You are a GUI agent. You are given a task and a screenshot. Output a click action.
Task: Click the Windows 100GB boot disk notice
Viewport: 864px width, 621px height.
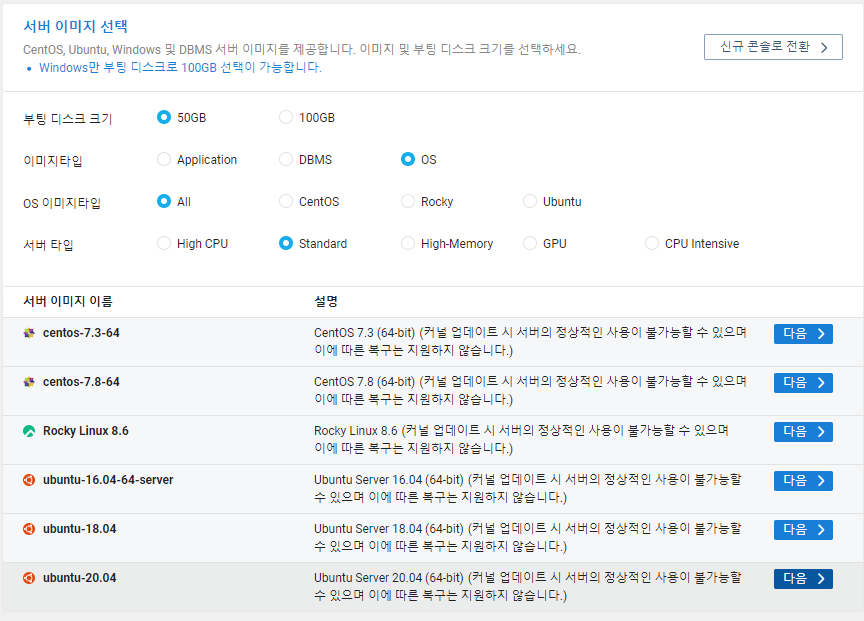pos(180,68)
